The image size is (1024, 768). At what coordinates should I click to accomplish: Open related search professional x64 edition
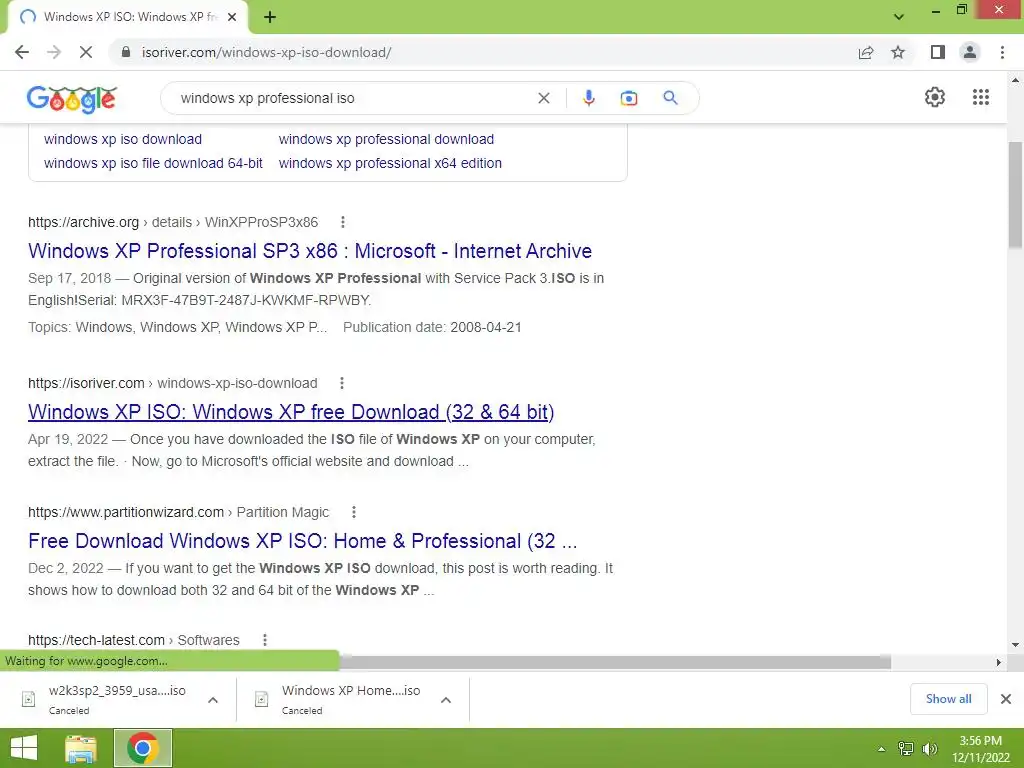390,163
